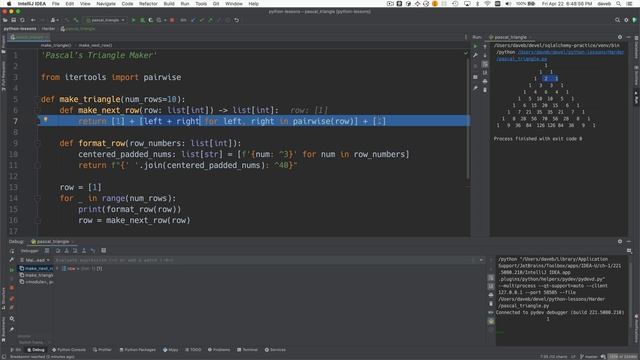This screenshot has width=640, height=360.
Task: Click the open folder icon in the toolbar
Action: (x=5, y=20)
